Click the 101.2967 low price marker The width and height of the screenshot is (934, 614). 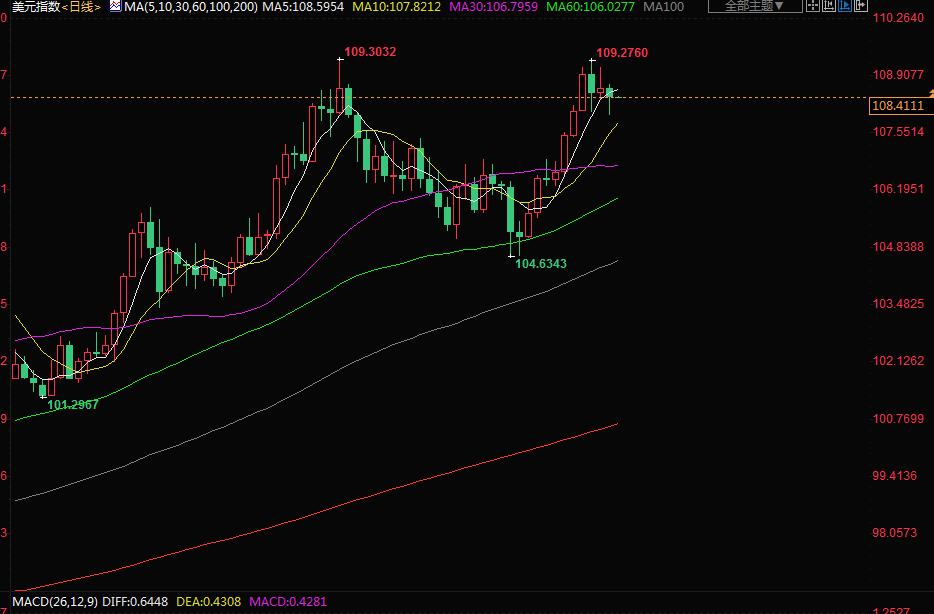coord(73,404)
